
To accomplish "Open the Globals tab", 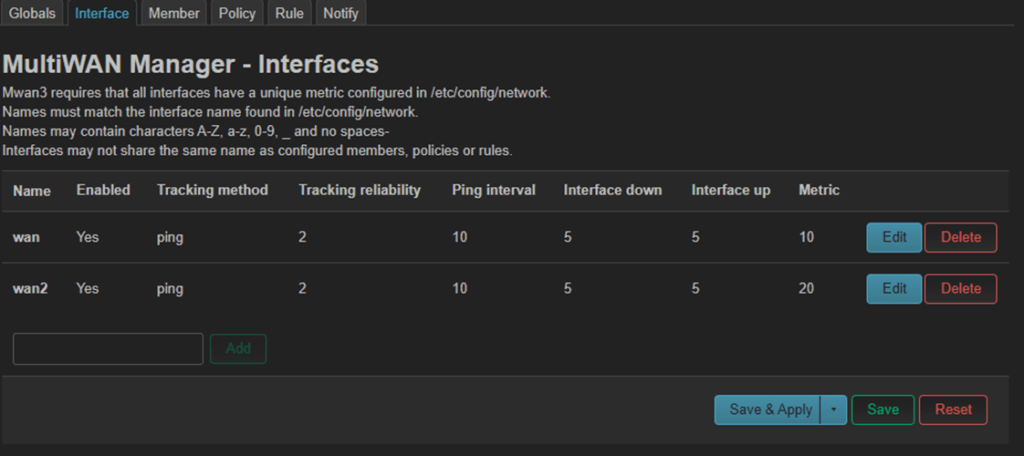I will pos(32,13).
